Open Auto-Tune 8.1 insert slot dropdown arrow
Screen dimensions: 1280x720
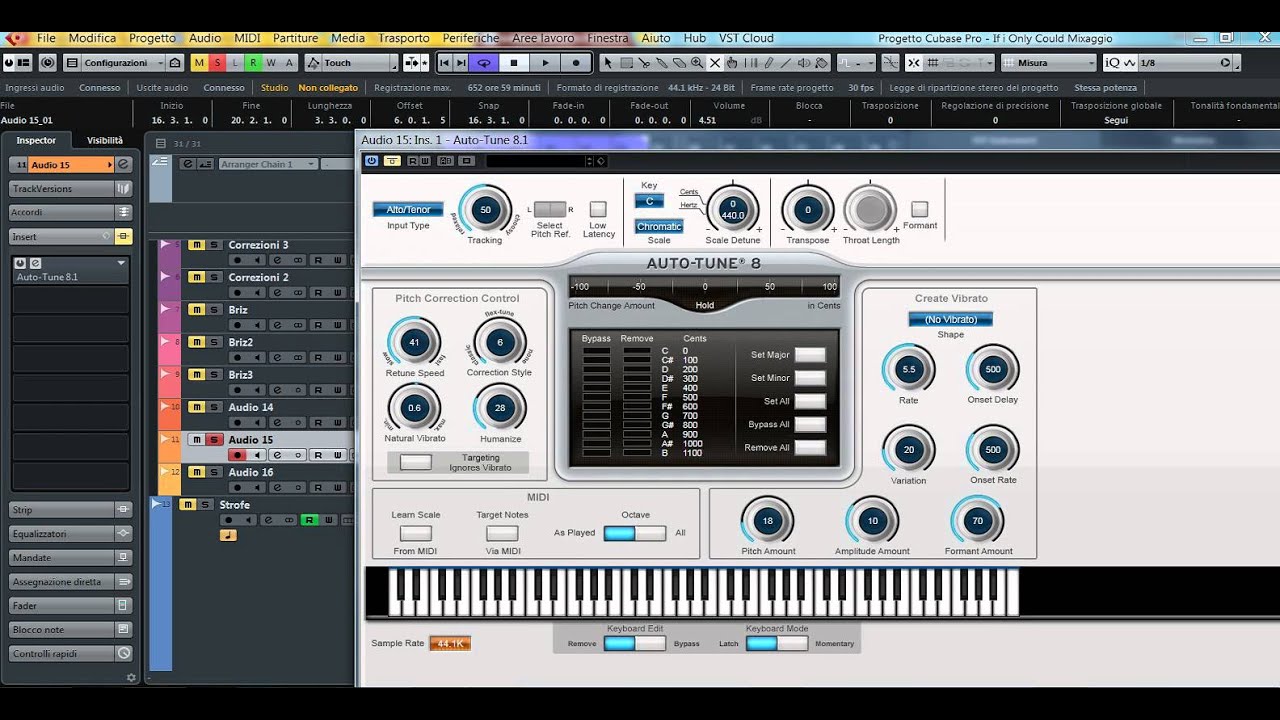(x=121, y=263)
